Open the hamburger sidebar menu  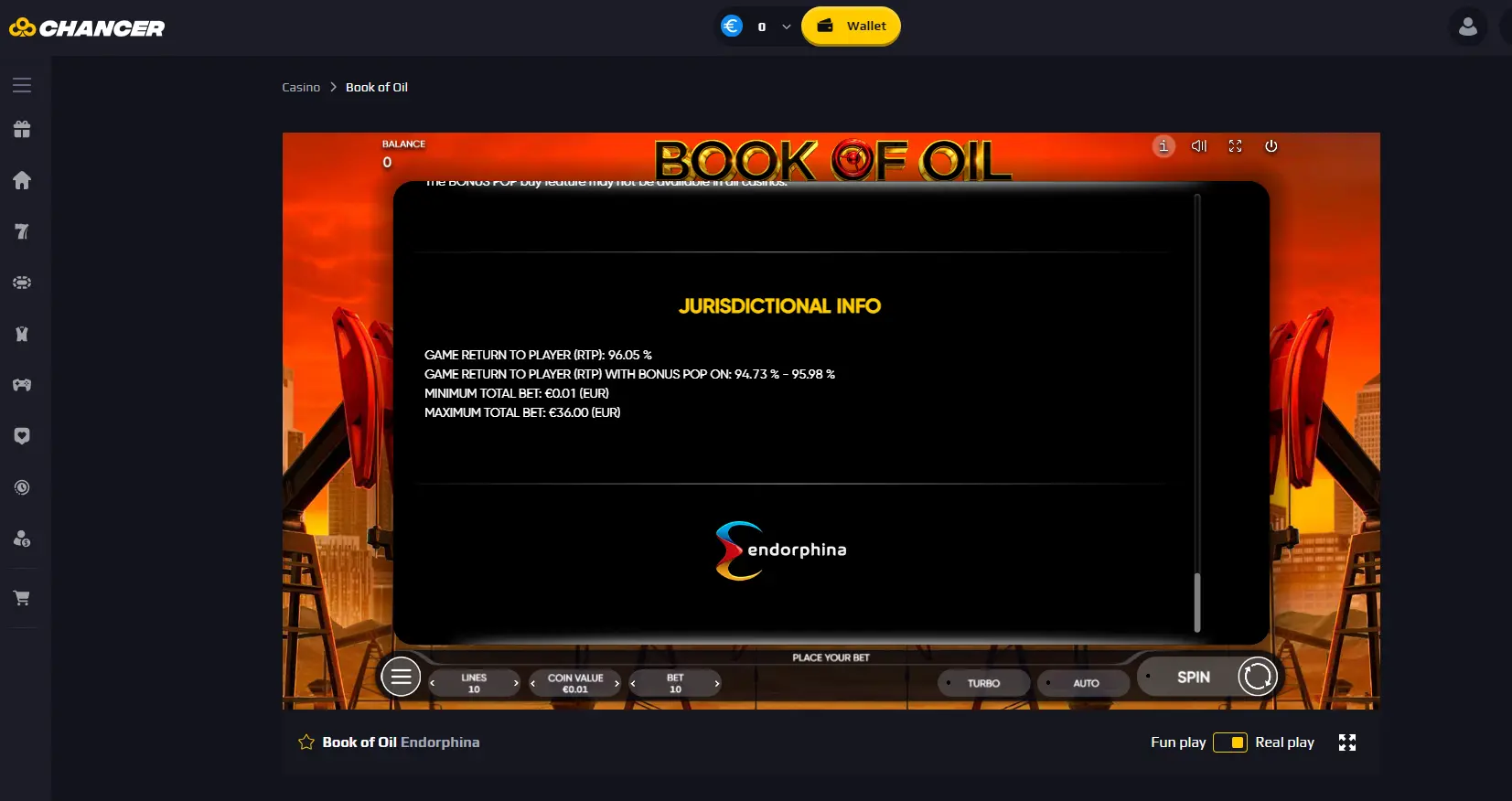pos(22,85)
